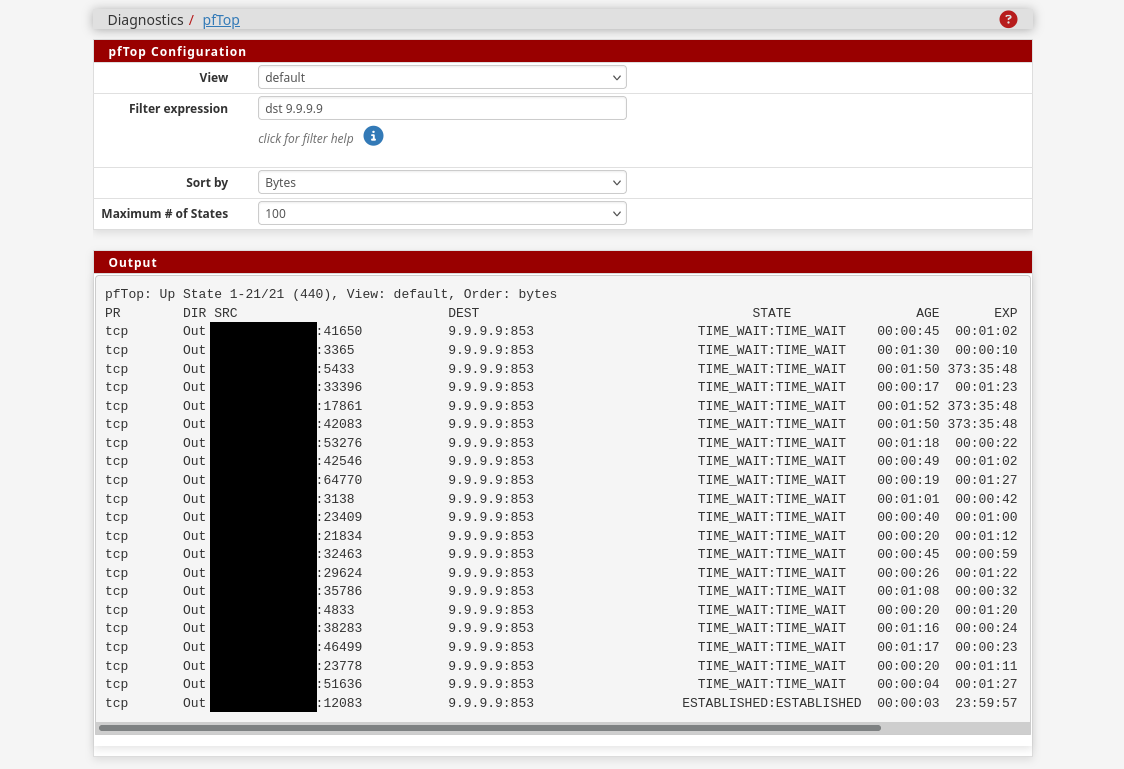
Task: Click the Sort by field label
Action: (207, 183)
